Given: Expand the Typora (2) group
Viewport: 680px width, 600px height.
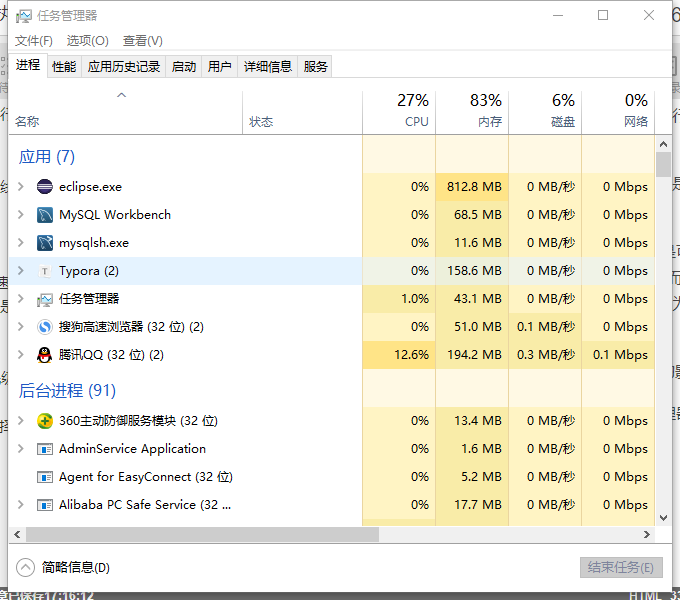Looking at the screenshot, I should pos(20,271).
